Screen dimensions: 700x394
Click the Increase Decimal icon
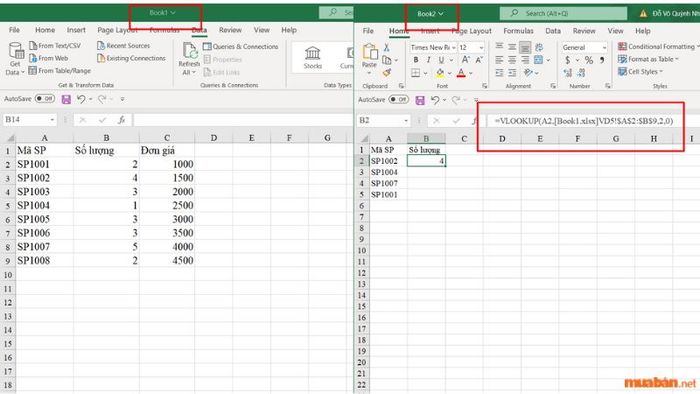pyautogui.click(x=567, y=73)
